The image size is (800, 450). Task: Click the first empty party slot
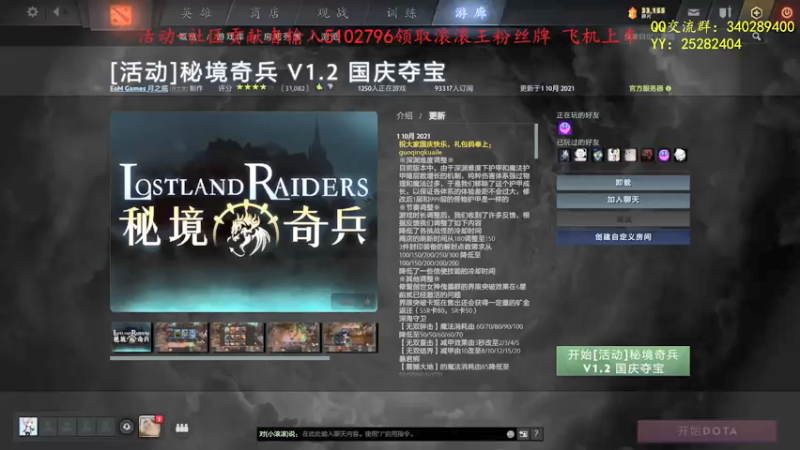coord(48,427)
